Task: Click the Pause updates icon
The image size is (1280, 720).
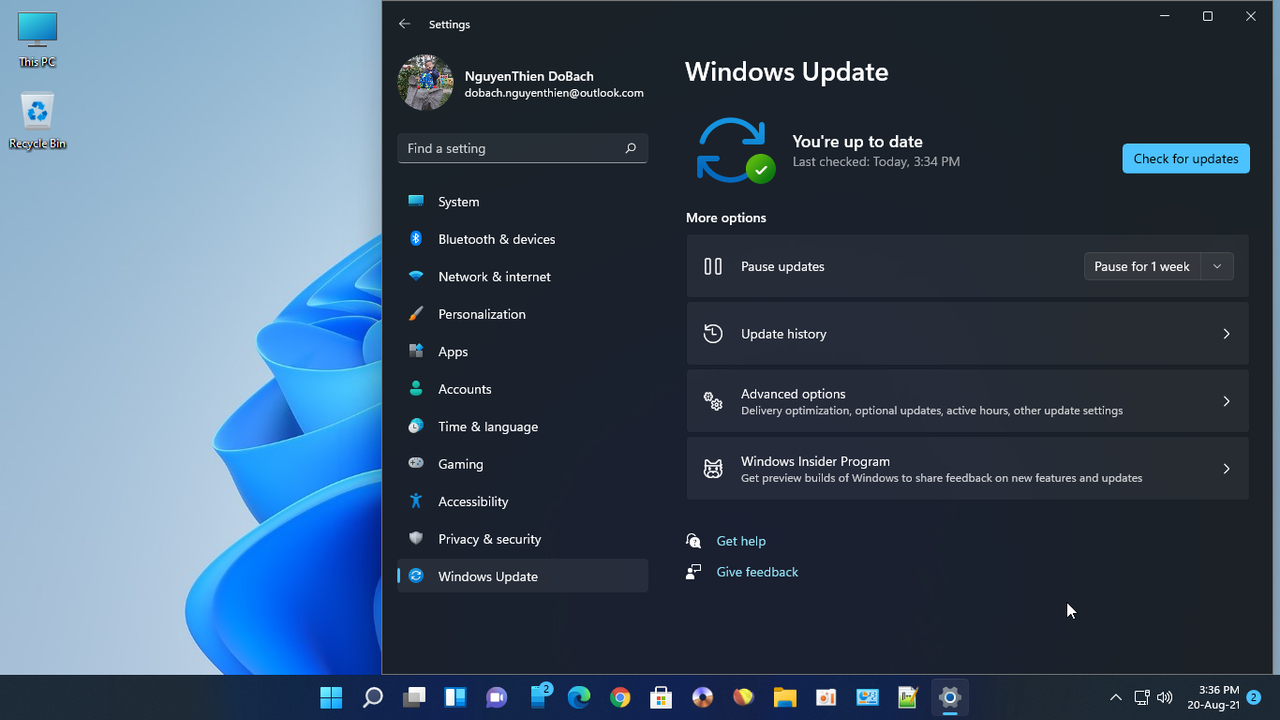Action: click(x=713, y=267)
